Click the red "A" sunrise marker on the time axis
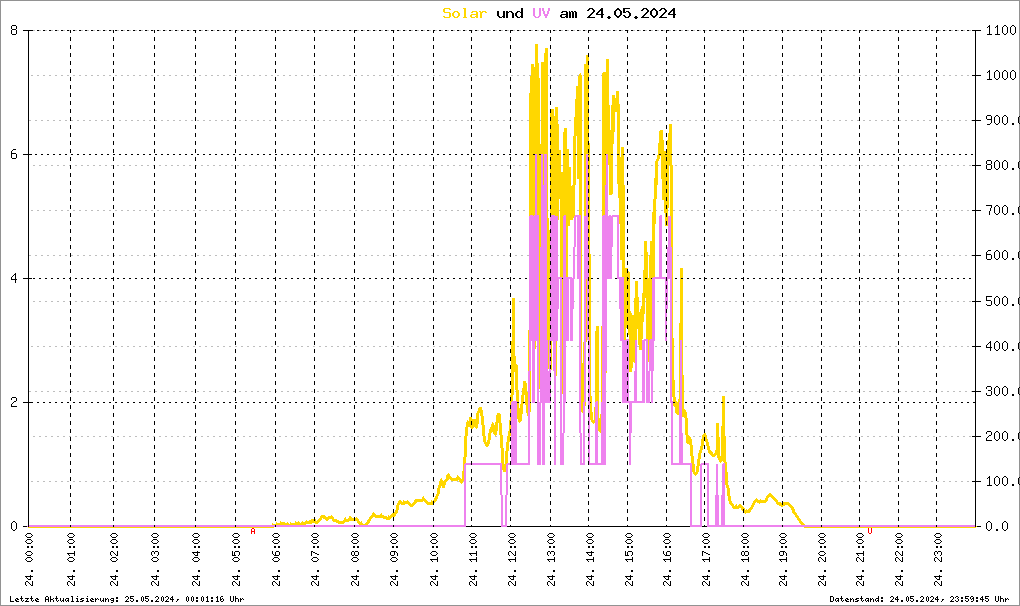The image size is (1020, 606). (x=253, y=532)
